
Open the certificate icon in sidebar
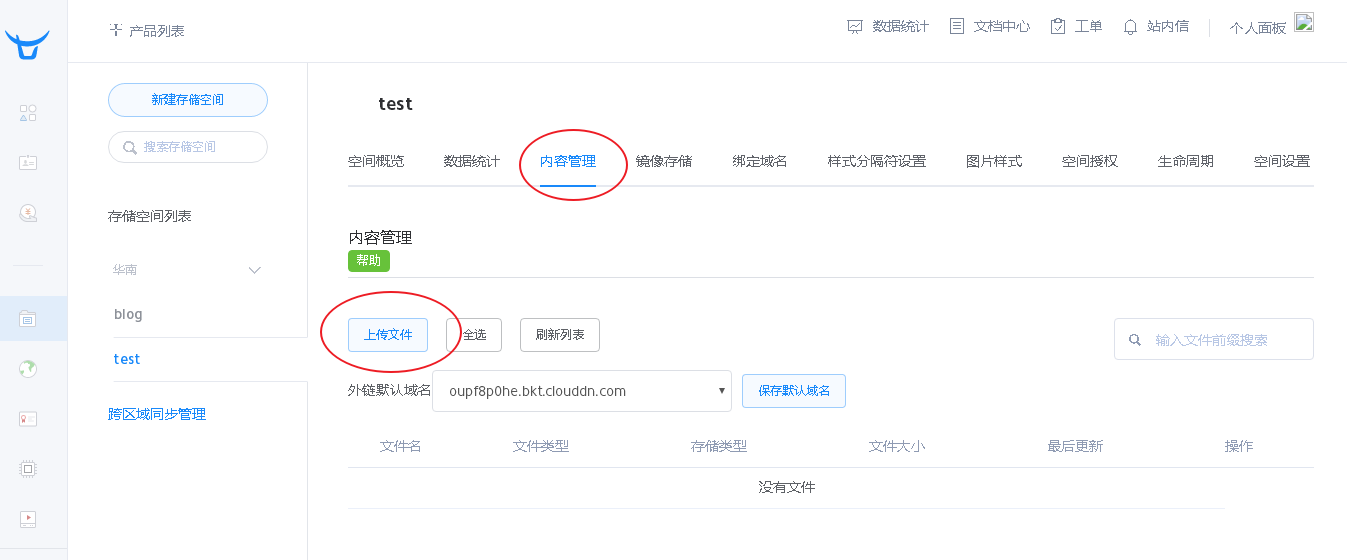tap(28, 419)
